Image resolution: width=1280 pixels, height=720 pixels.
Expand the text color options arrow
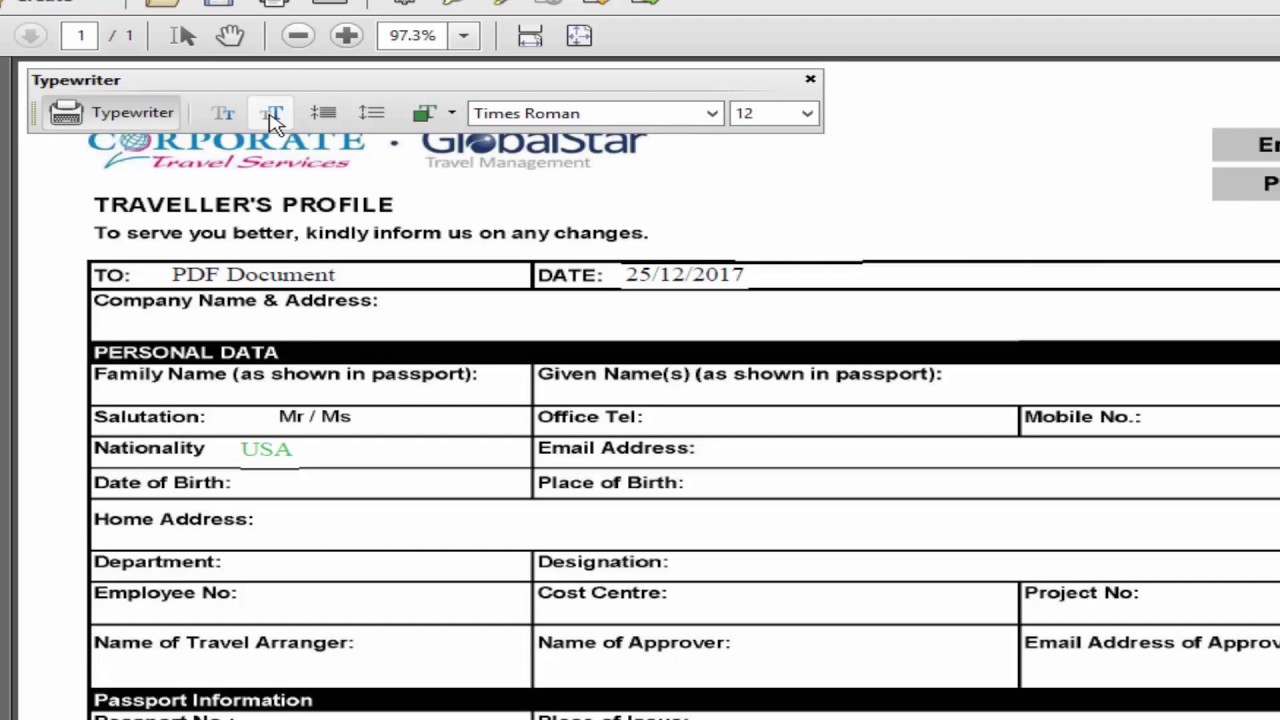(x=451, y=113)
